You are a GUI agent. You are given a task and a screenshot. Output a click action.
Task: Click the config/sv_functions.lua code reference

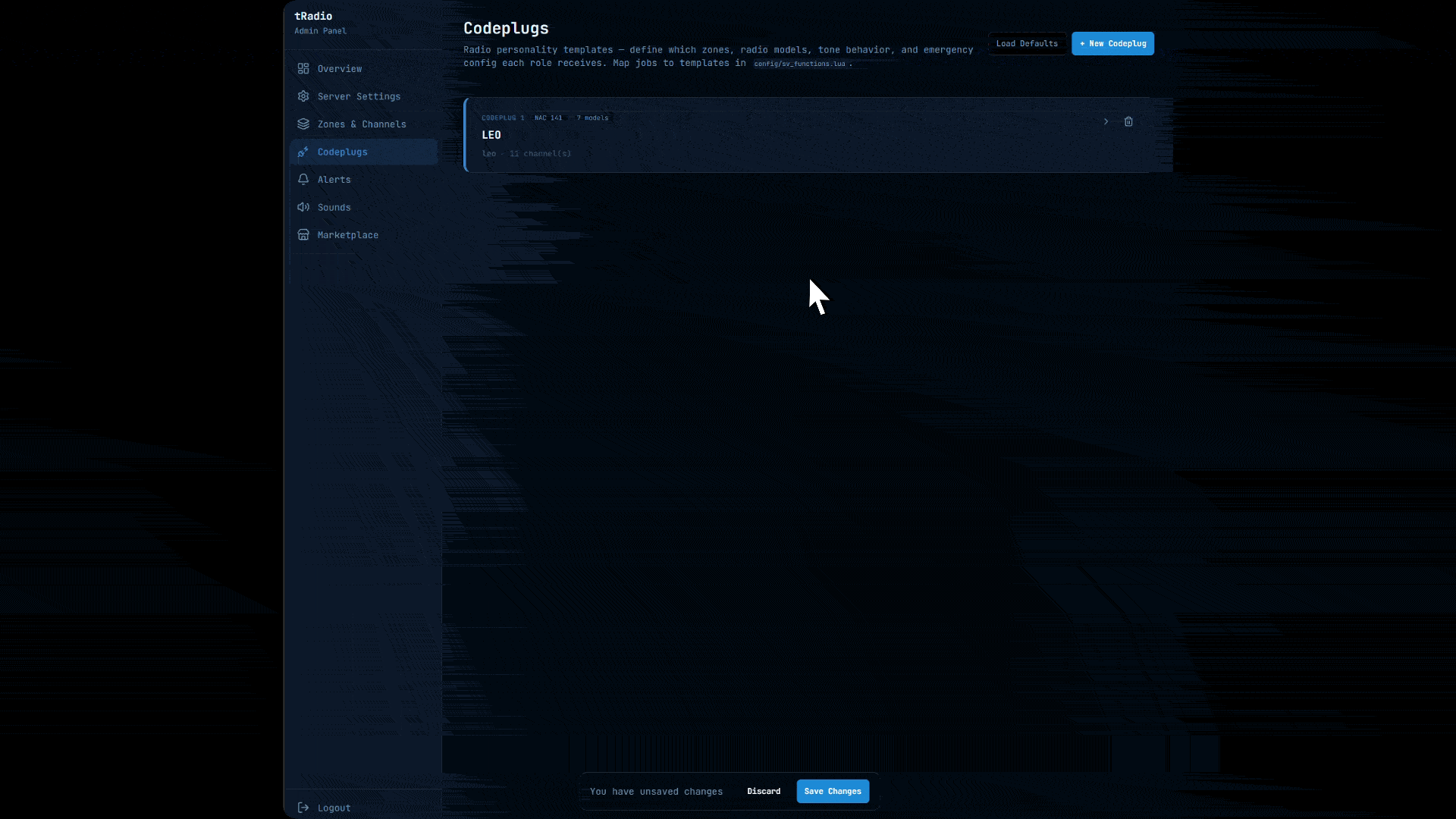click(x=799, y=64)
